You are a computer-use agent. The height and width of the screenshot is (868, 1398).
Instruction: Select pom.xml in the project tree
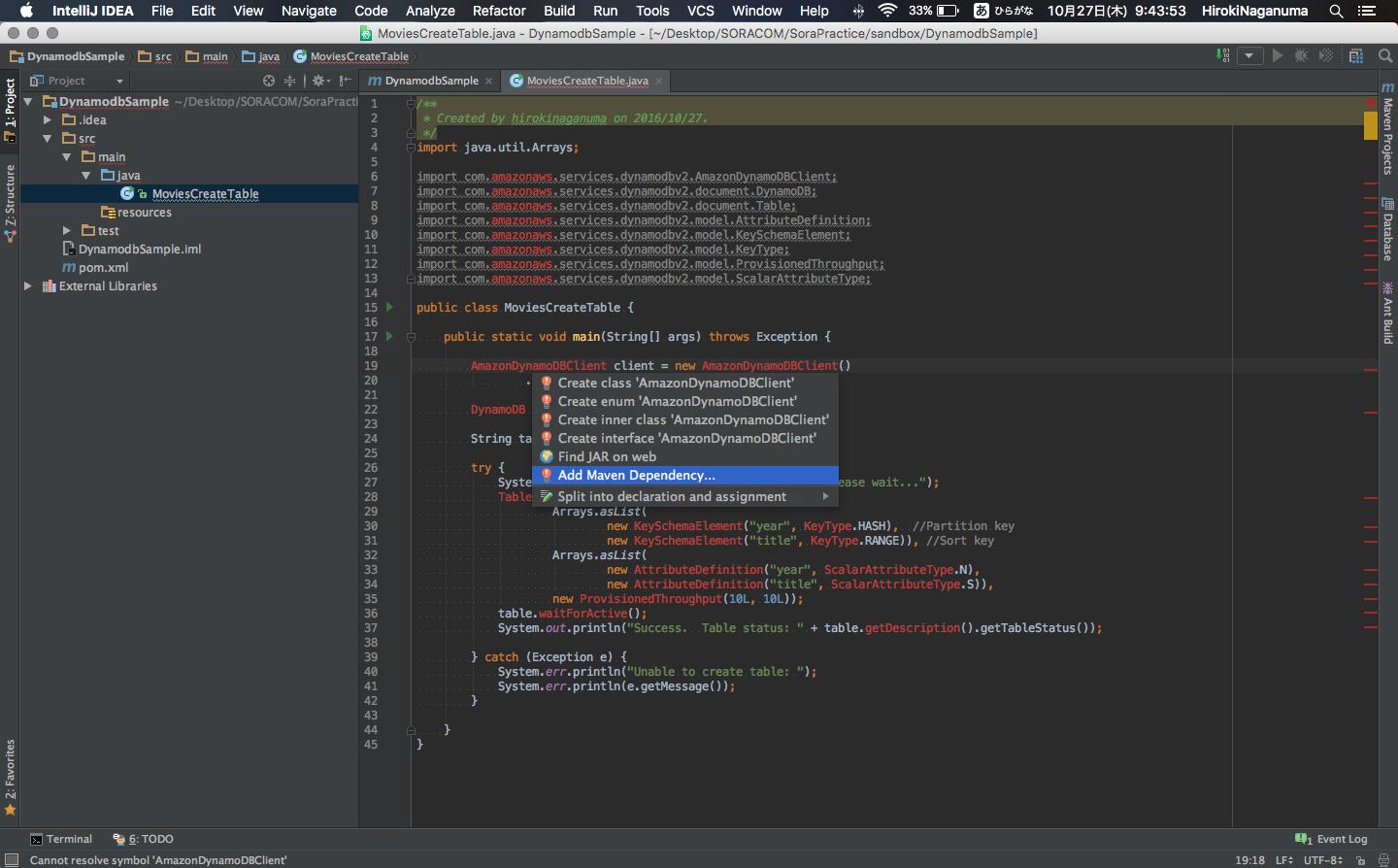pyautogui.click(x=103, y=267)
